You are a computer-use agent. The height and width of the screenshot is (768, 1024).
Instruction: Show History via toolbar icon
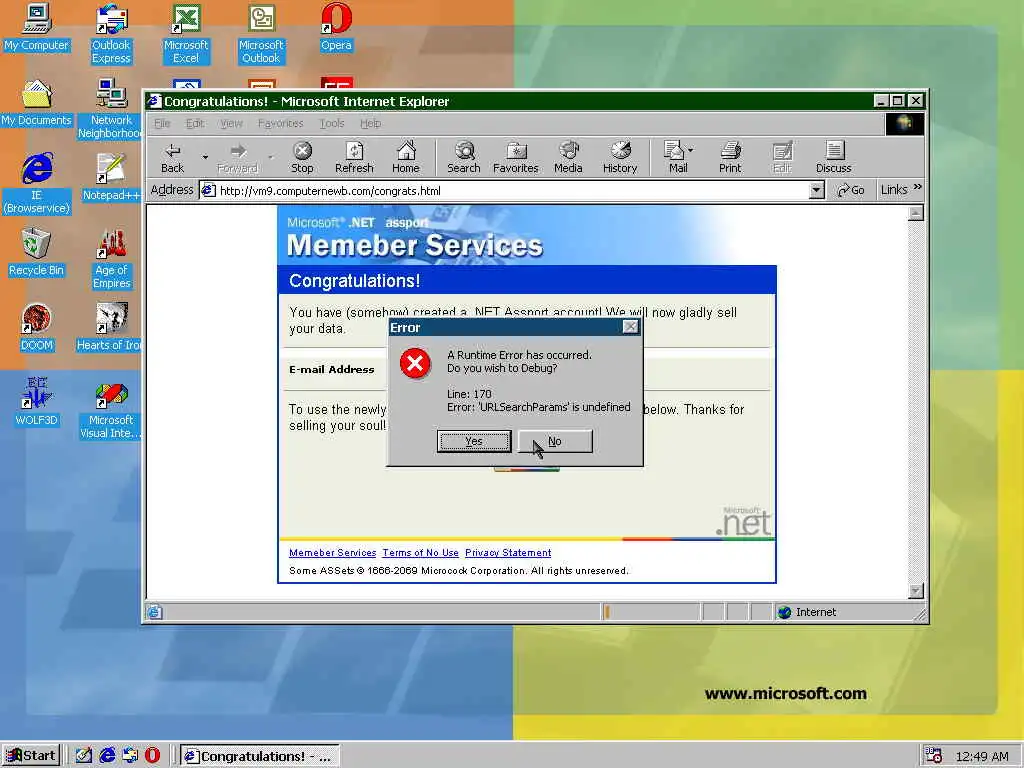pos(620,157)
